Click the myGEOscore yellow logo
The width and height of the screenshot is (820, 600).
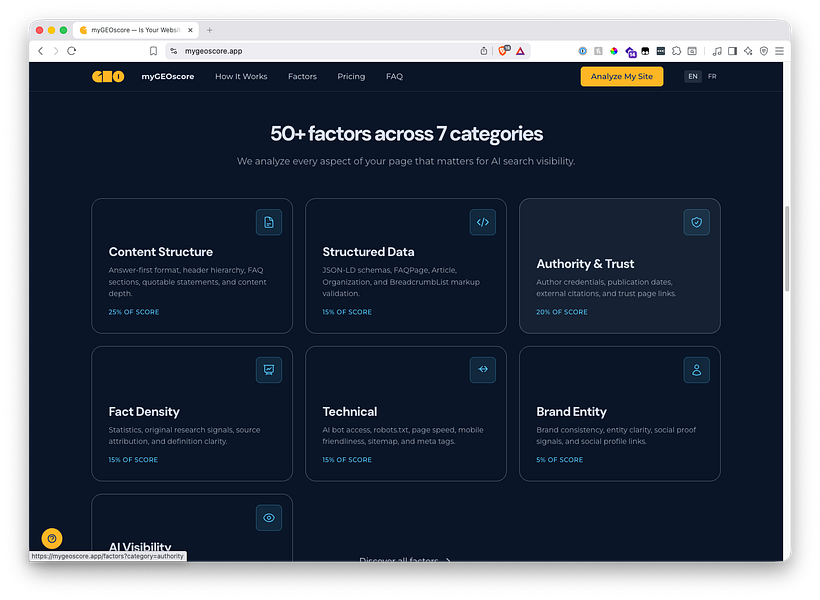108,76
